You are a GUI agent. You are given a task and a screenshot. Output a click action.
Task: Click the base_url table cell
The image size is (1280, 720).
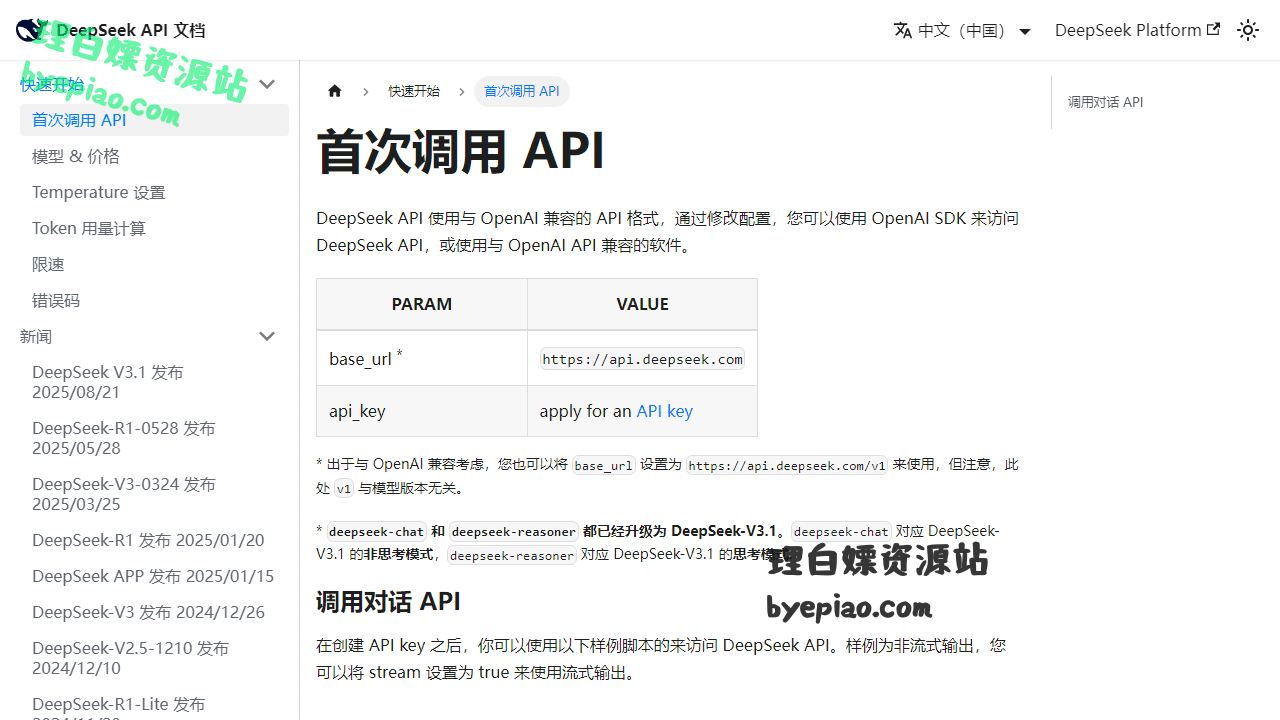[x=422, y=358]
